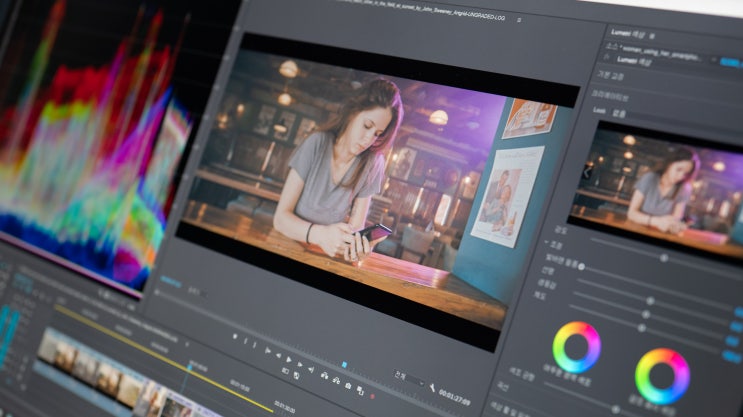
Task: Click the highlight tint color wheel
Action: tap(662, 376)
